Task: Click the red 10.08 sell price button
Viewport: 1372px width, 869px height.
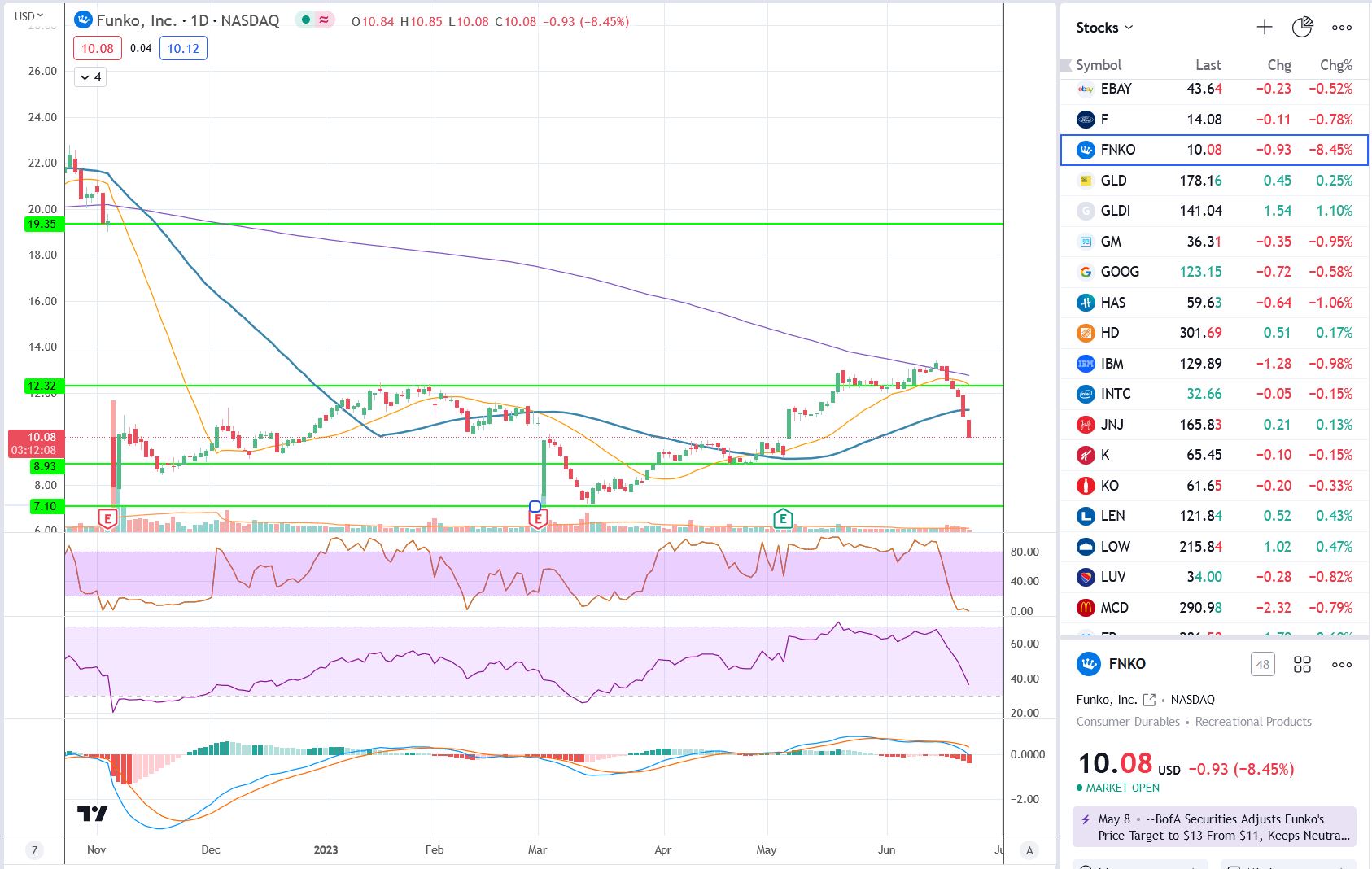Action: click(x=98, y=48)
